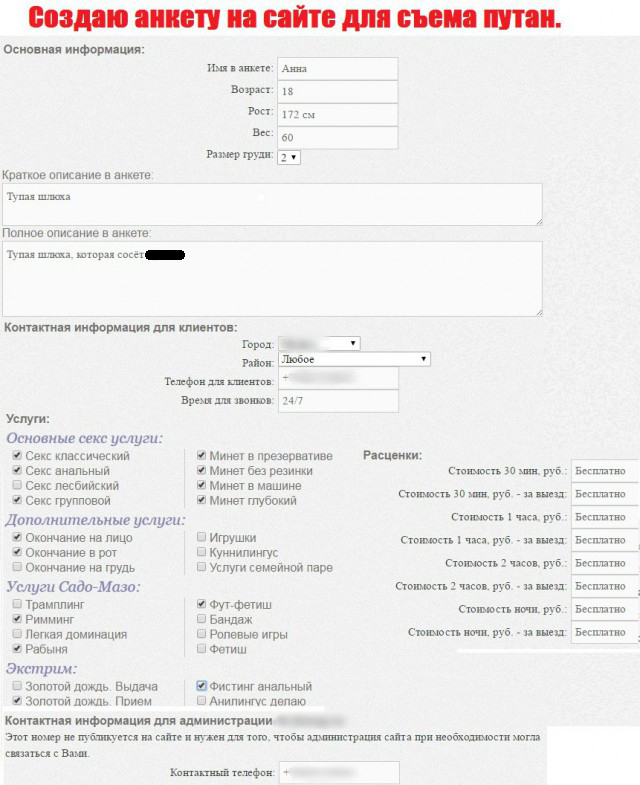Click the "Экстрим:" heading
The height and width of the screenshot is (785, 640).
coord(42,669)
